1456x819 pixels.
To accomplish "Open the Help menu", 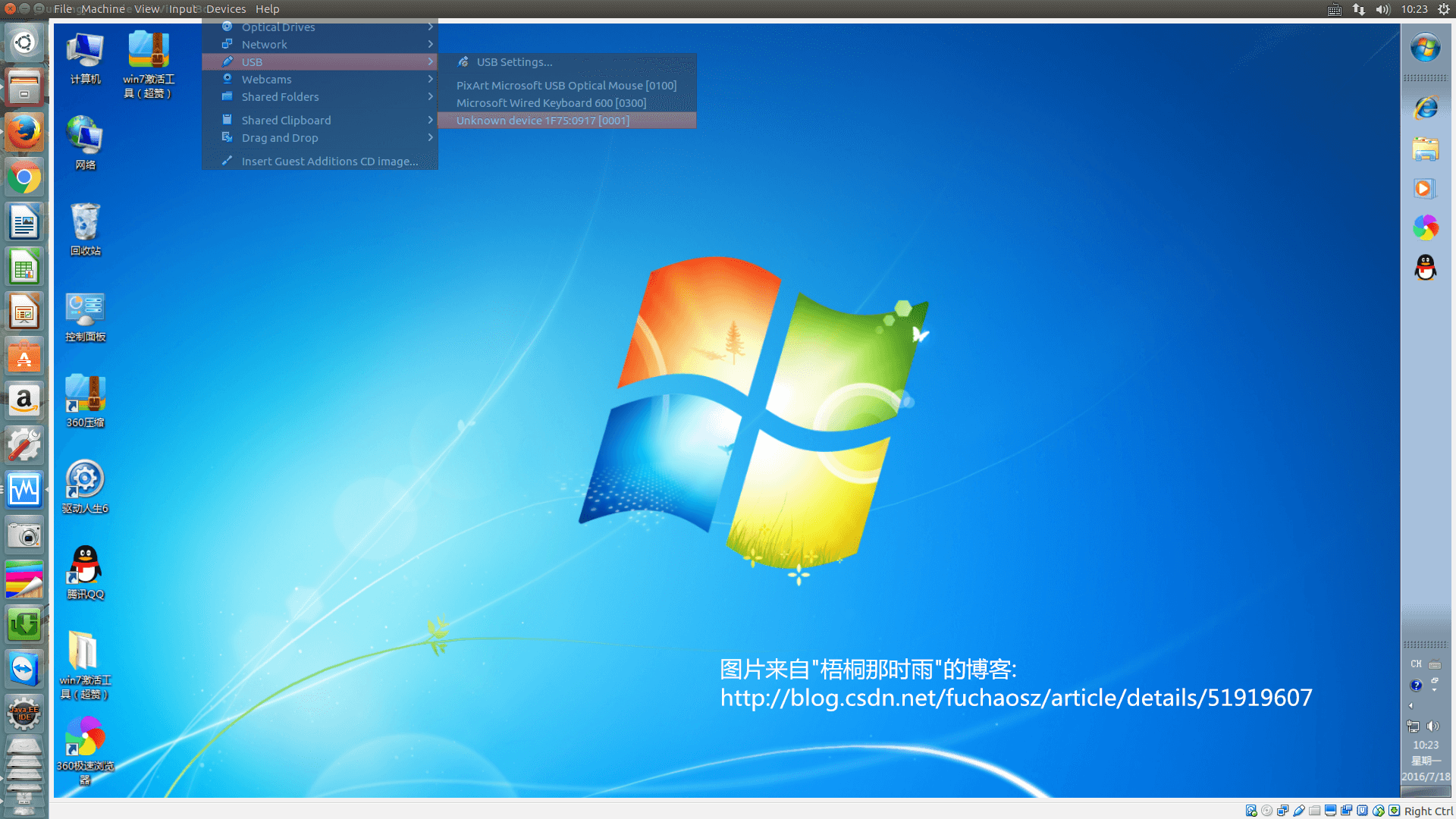I will pyautogui.click(x=267, y=9).
